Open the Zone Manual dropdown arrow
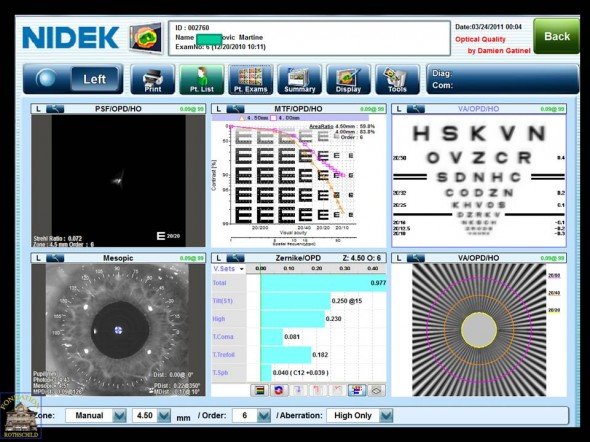The height and width of the screenshot is (442, 590). (x=119, y=416)
